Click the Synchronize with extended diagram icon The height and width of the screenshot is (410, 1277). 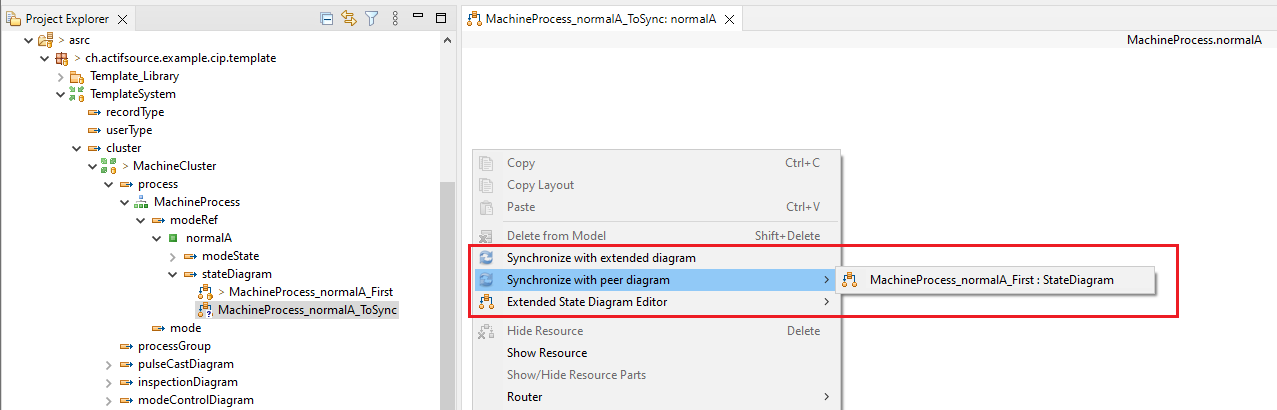pos(487,258)
